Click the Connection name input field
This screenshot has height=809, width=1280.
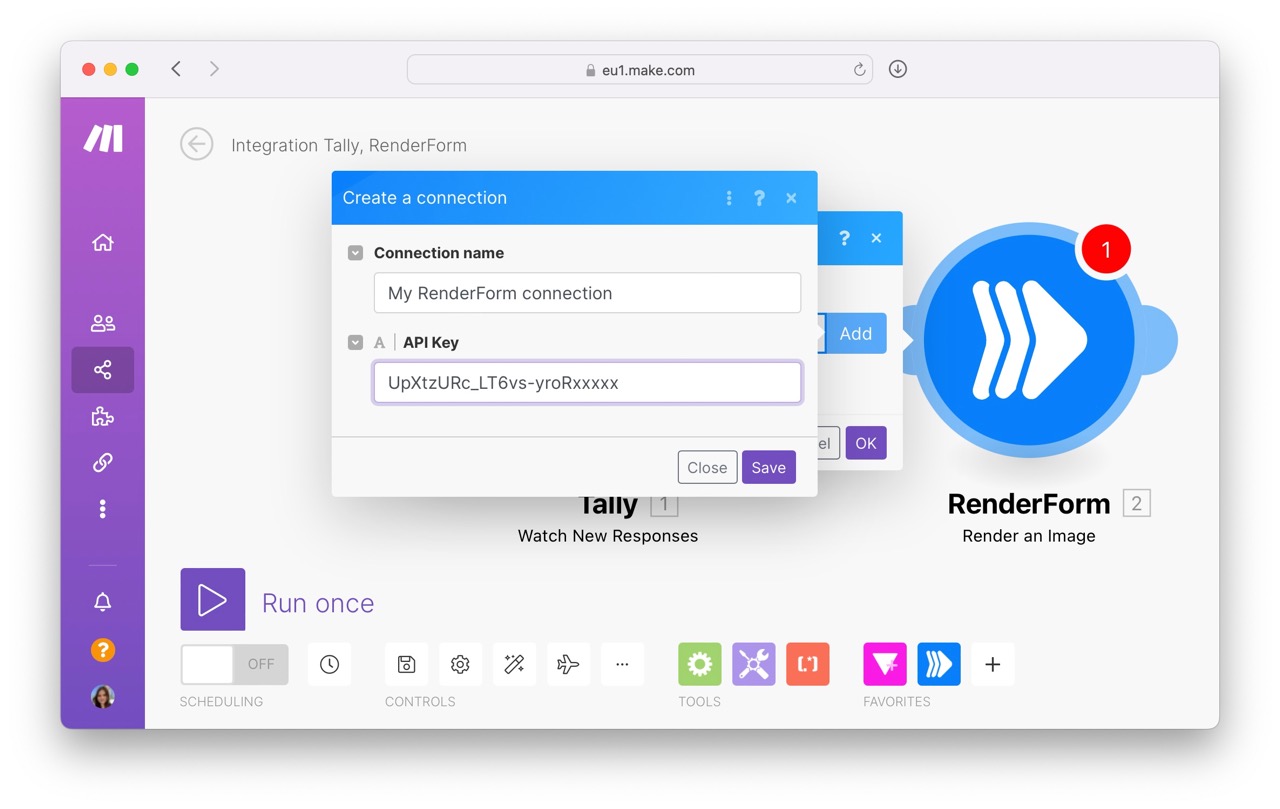[587, 293]
